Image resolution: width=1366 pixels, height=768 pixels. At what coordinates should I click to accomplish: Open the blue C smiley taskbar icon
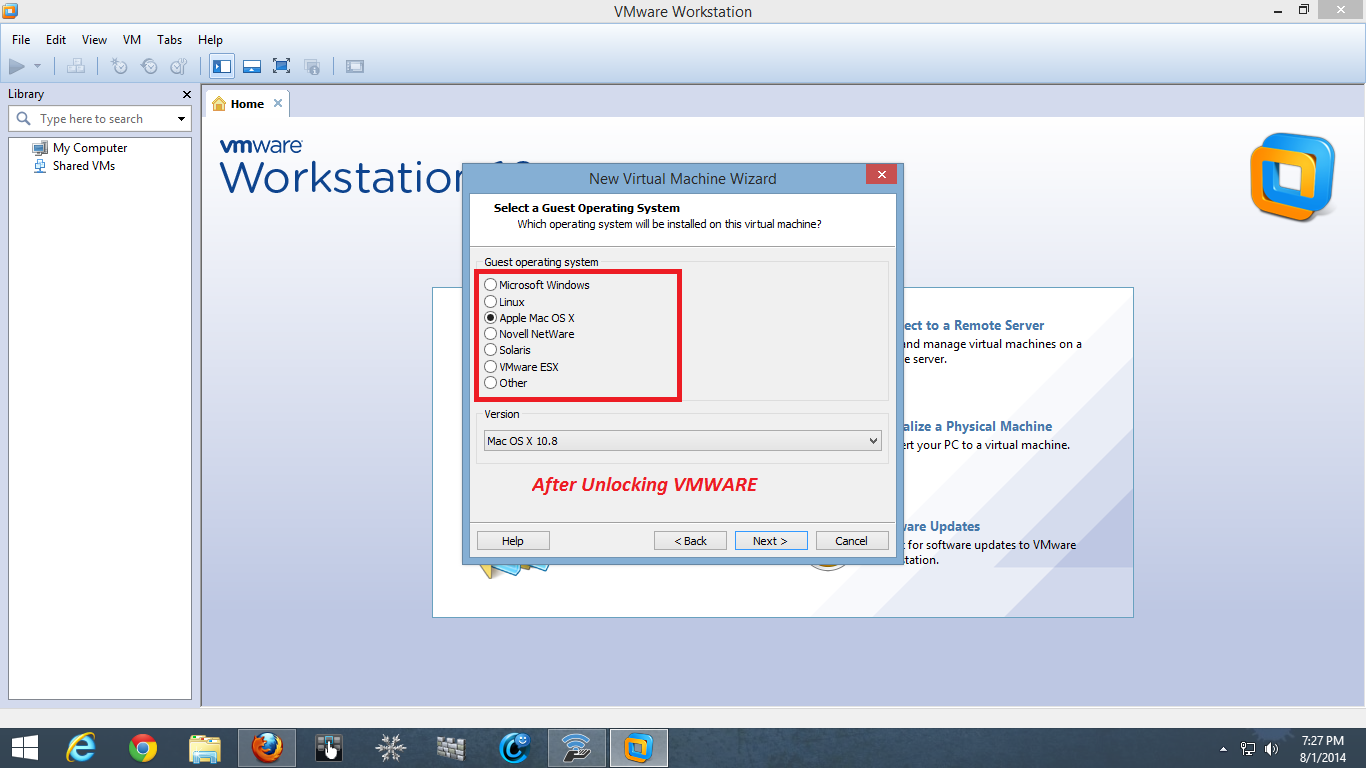tap(514, 748)
